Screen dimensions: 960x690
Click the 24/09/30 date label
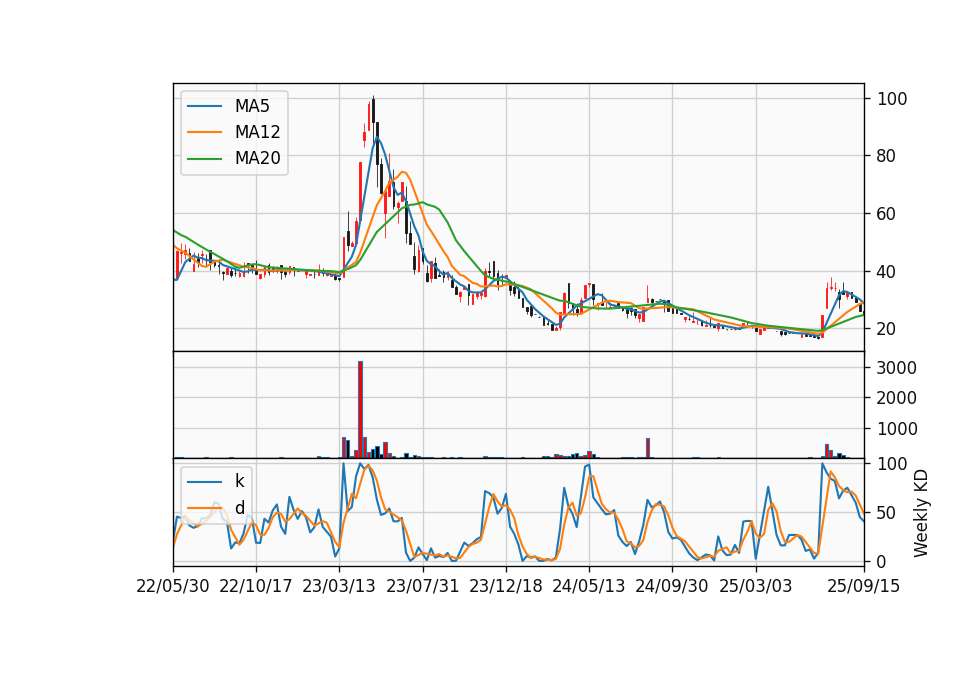672,586
